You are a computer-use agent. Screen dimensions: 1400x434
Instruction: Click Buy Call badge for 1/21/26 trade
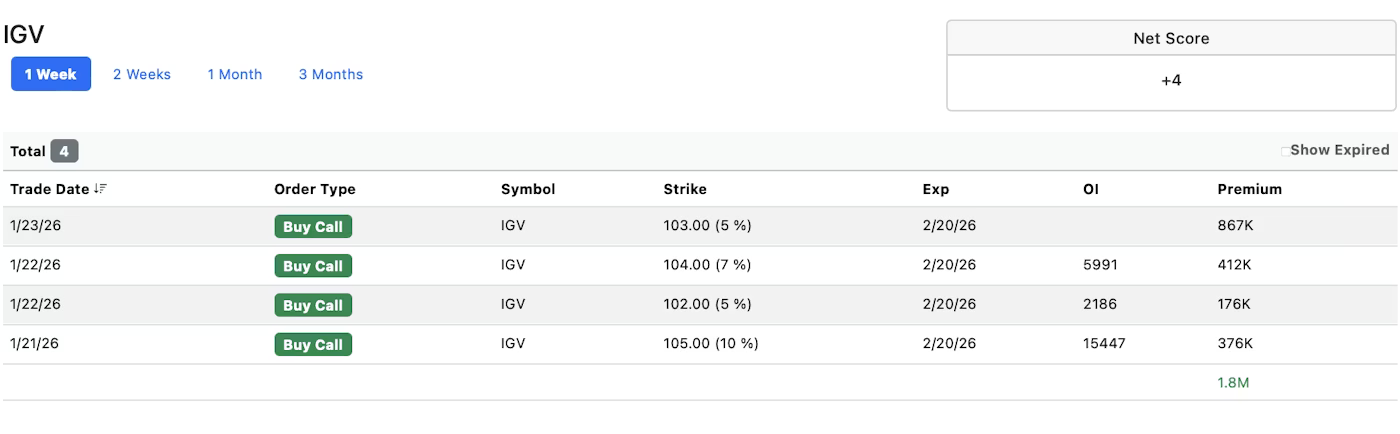pyautogui.click(x=313, y=345)
